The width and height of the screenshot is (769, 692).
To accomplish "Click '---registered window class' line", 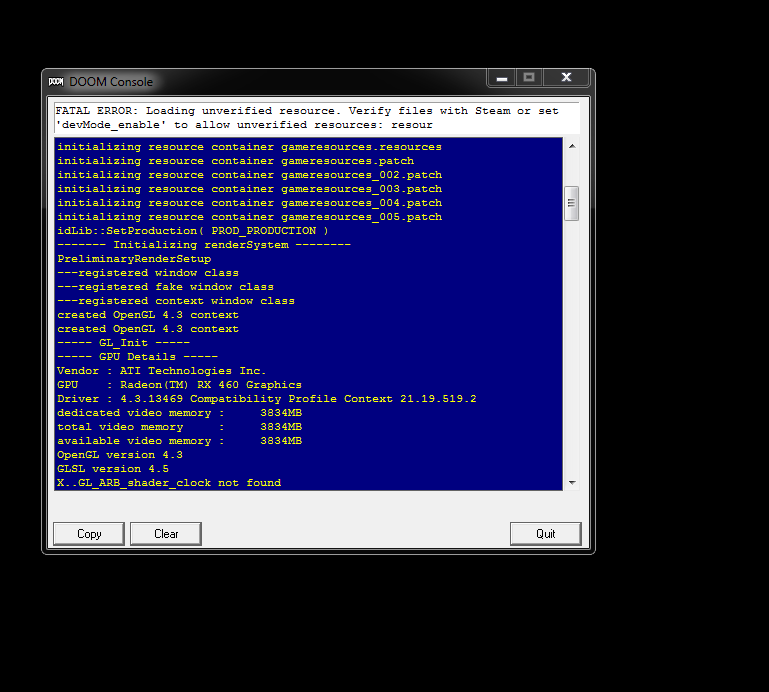I will tap(148, 273).
